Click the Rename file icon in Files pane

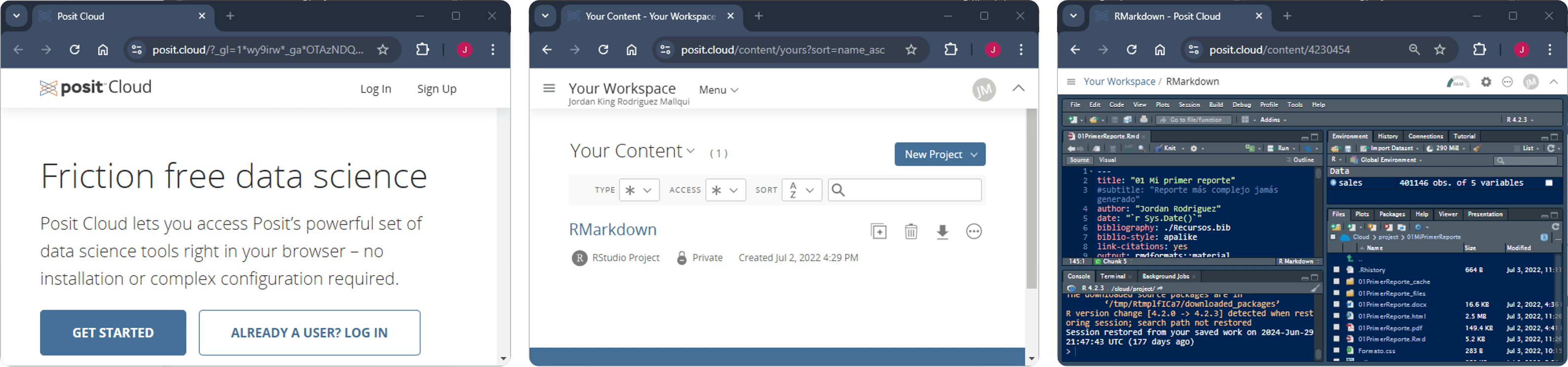1402,227
